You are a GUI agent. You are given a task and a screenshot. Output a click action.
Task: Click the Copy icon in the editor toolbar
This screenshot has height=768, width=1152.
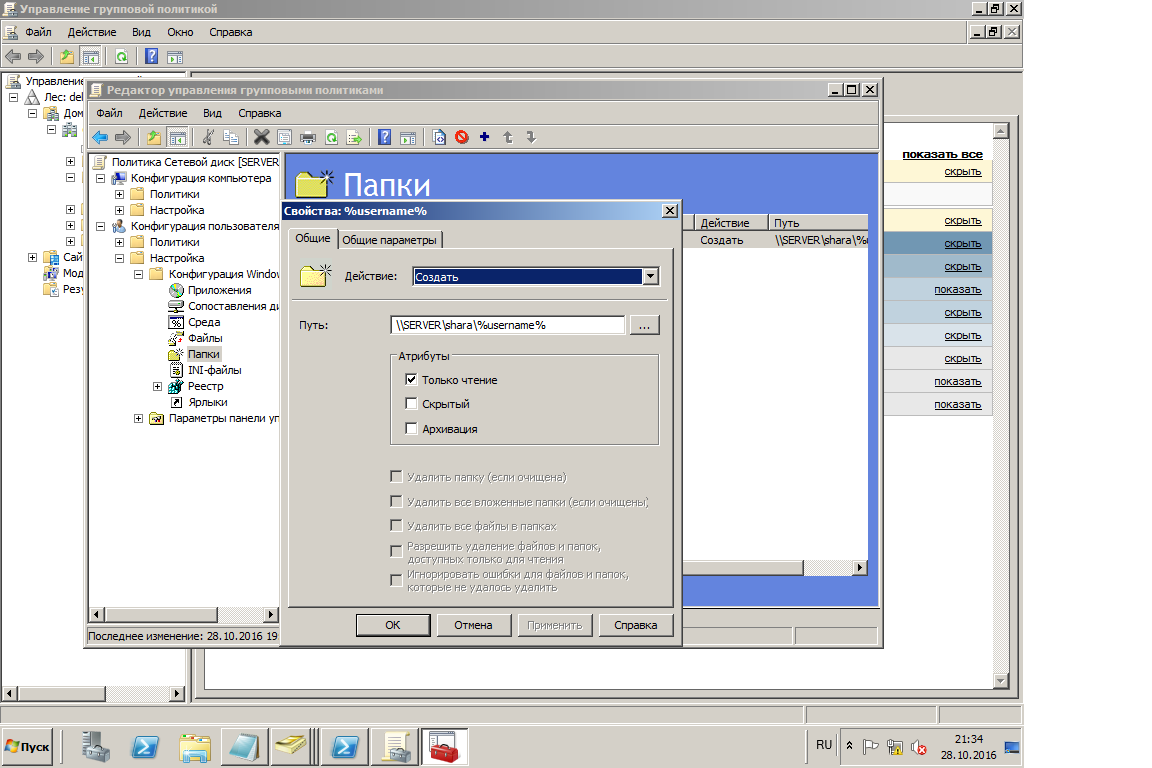(x=231, y=137)
